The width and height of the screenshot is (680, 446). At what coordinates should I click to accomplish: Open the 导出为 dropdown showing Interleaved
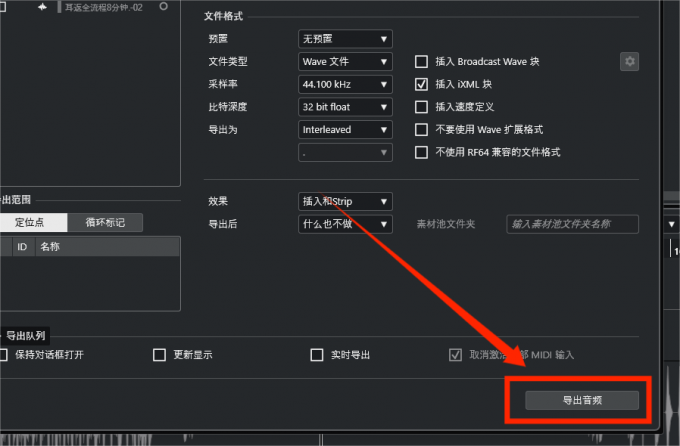pos(345,129)
